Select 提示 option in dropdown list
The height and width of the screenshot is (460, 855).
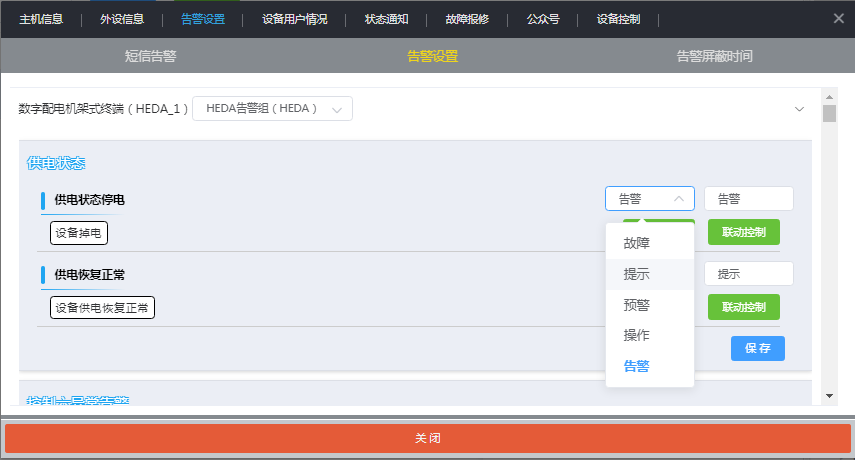coord(637,274)
